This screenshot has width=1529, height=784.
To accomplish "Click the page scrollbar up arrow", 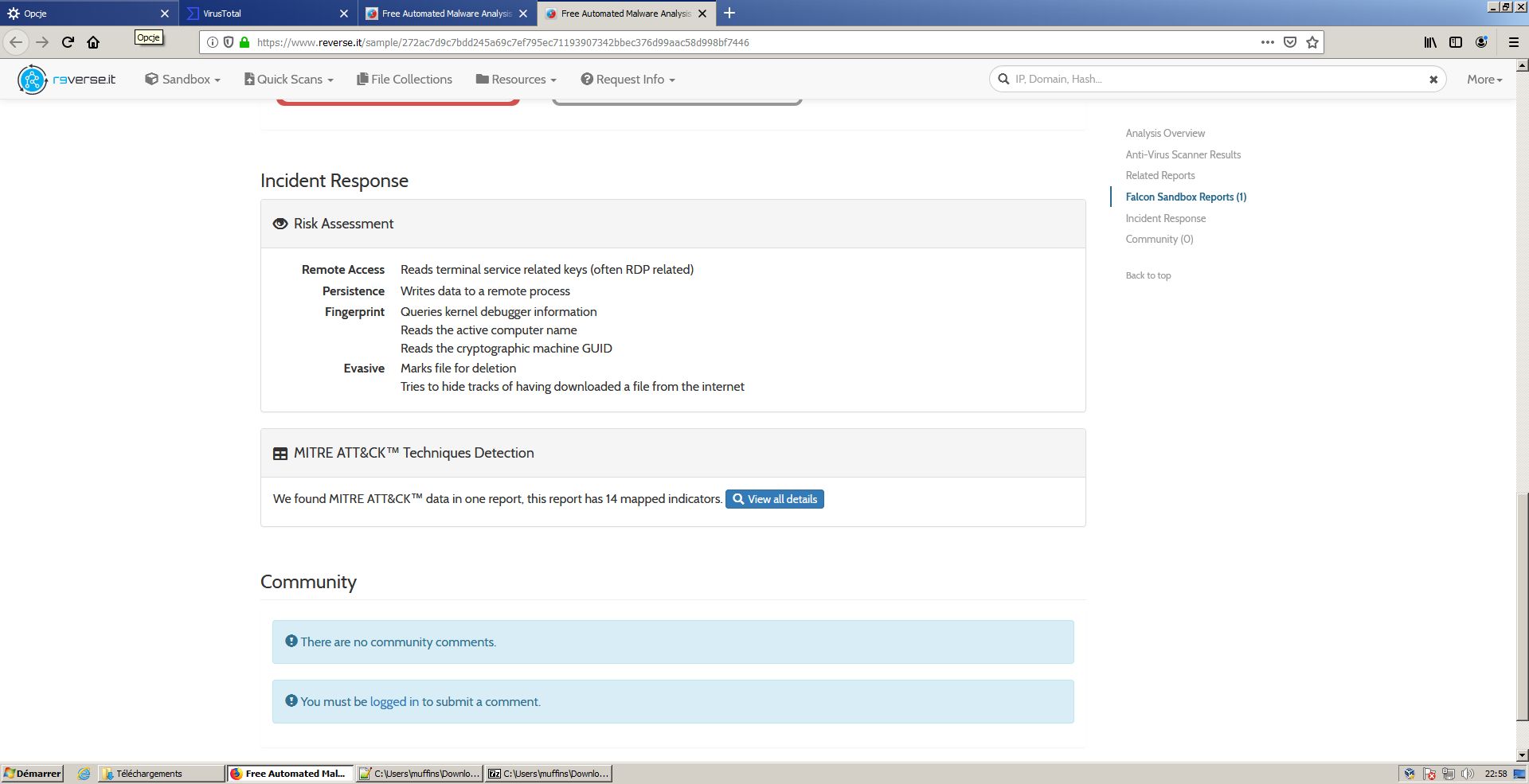I will coord(1522,65).
